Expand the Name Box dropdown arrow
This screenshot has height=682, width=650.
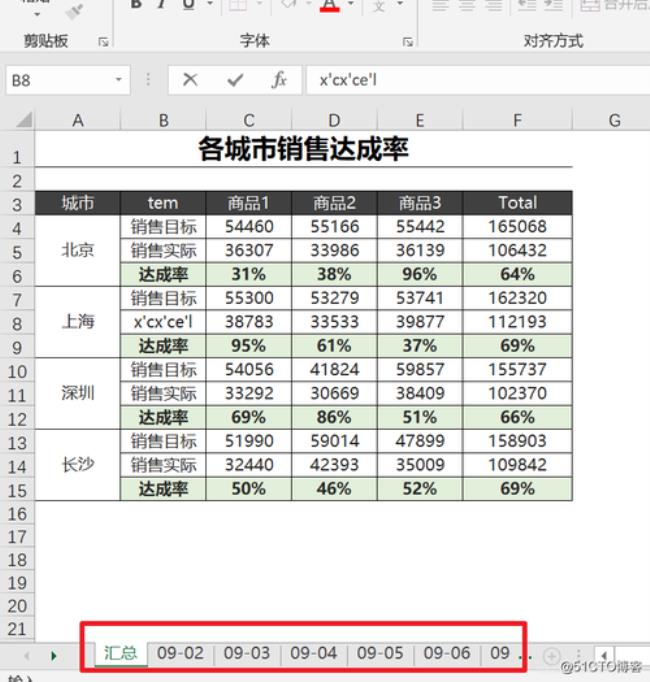[118, 80]
